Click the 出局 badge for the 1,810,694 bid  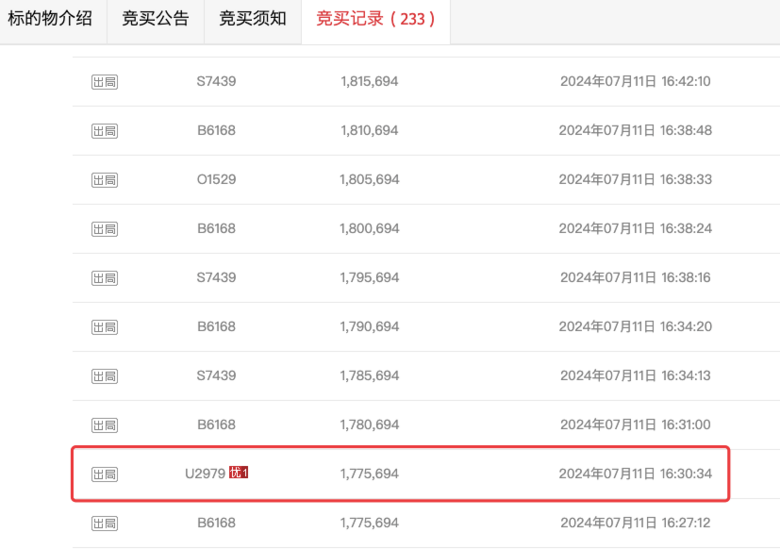pos(104,130)
